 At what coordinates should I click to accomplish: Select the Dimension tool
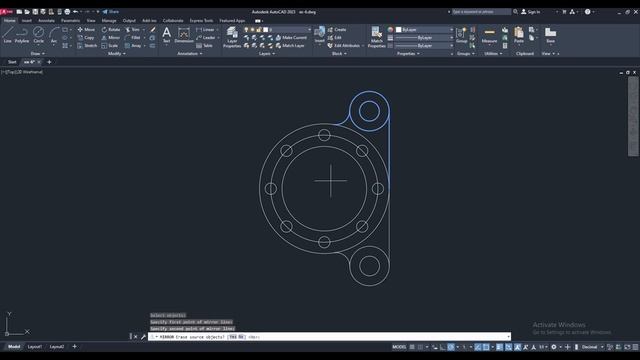(x=184, y=35)
